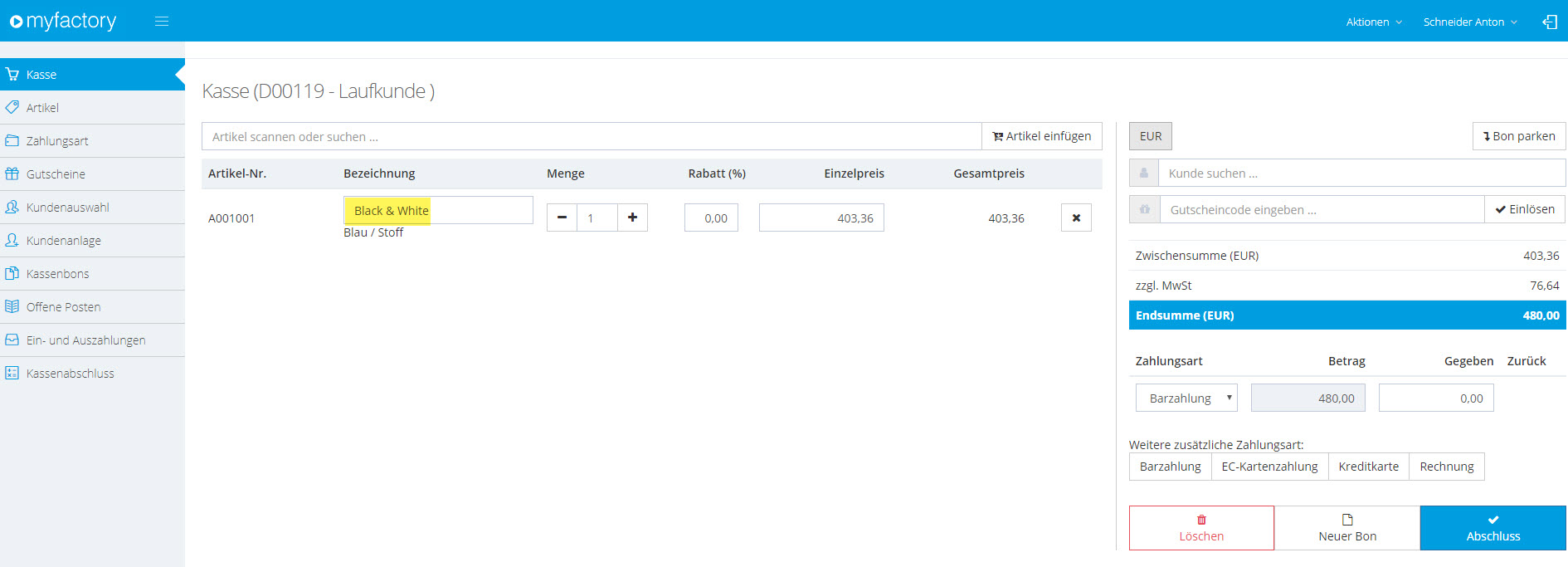Click the Zahlungsart card icon
Image resolution: width=1568 pixels, height=567 pixels.
click(12, 140)
